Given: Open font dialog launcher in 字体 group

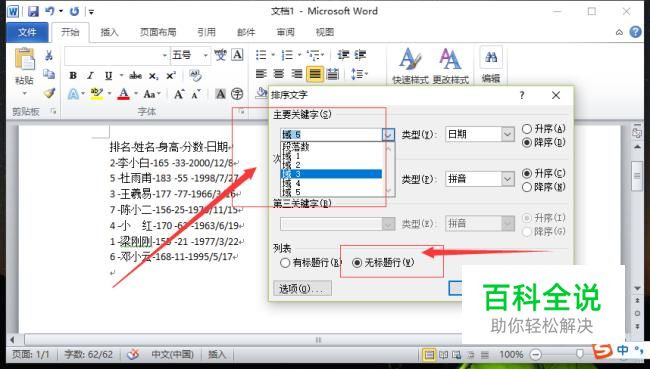Looking at the screenshot, I should 241,112.
